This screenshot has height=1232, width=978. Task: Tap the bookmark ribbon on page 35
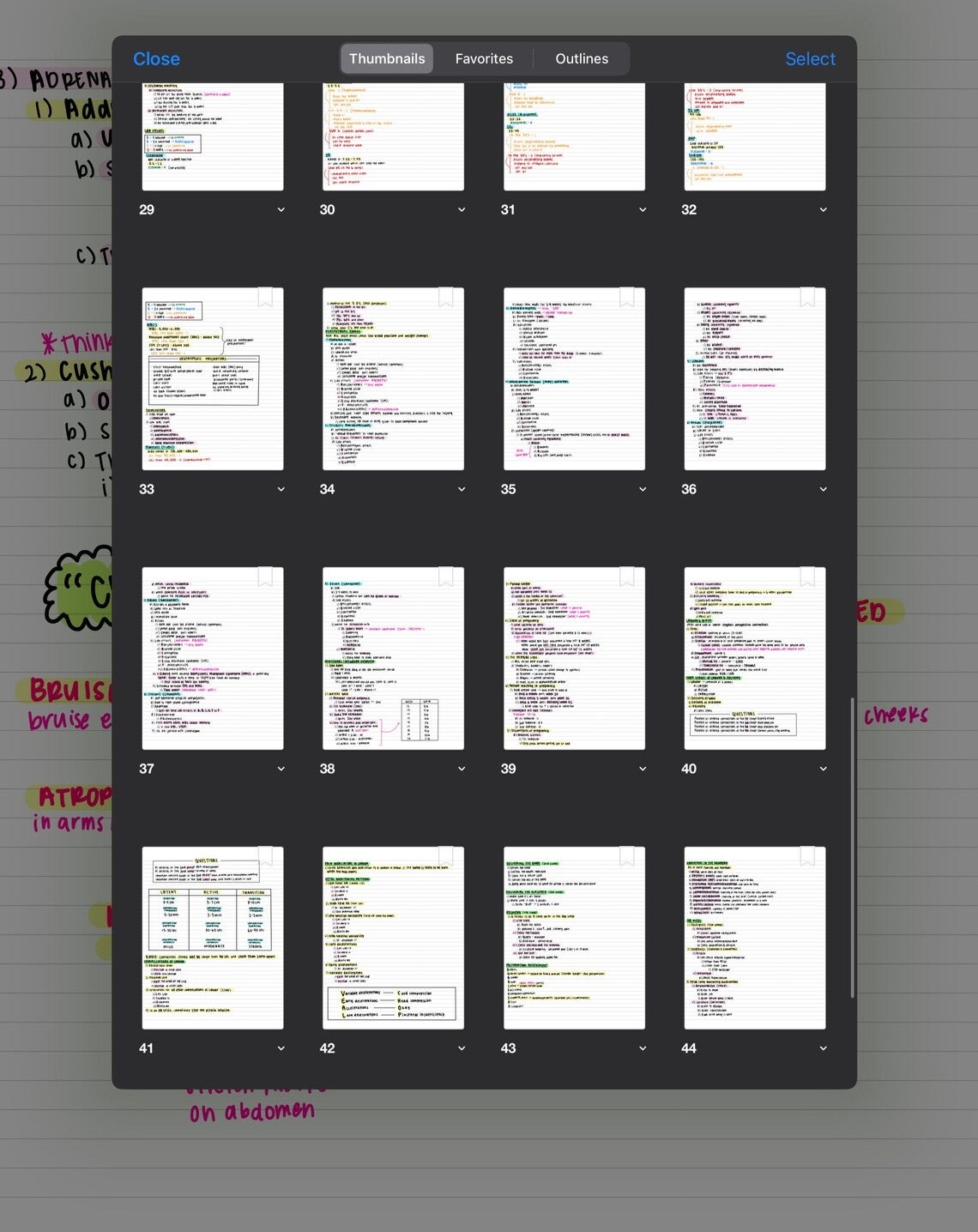tap(627, 298)
